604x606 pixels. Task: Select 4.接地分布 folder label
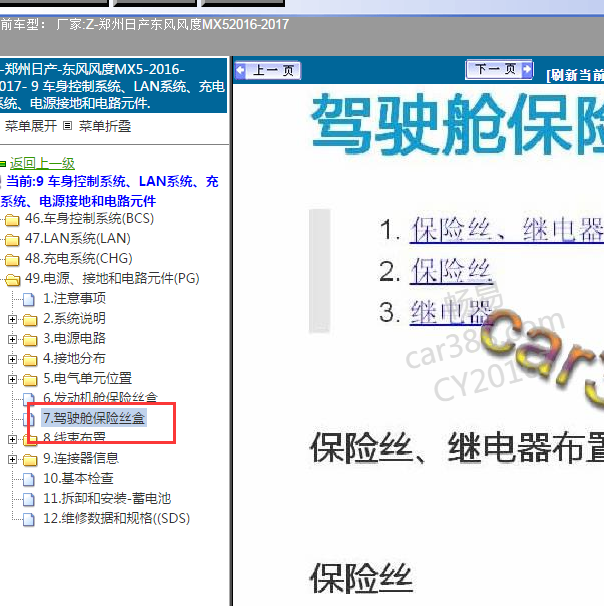coord(74,359)
